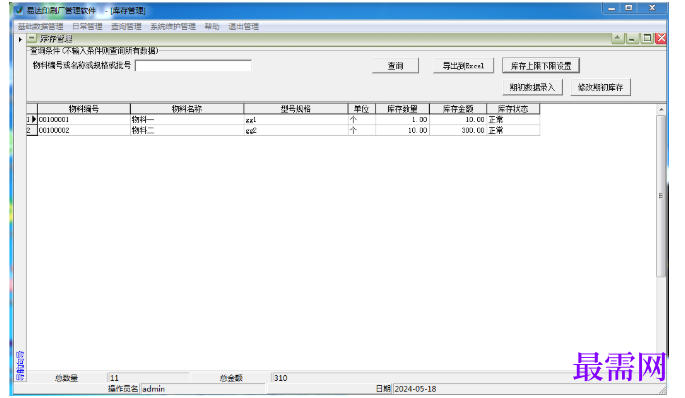Viewport: 685px width, 398px height.
Task: Open the 日常管理 menu
Action: click(87, 27)
